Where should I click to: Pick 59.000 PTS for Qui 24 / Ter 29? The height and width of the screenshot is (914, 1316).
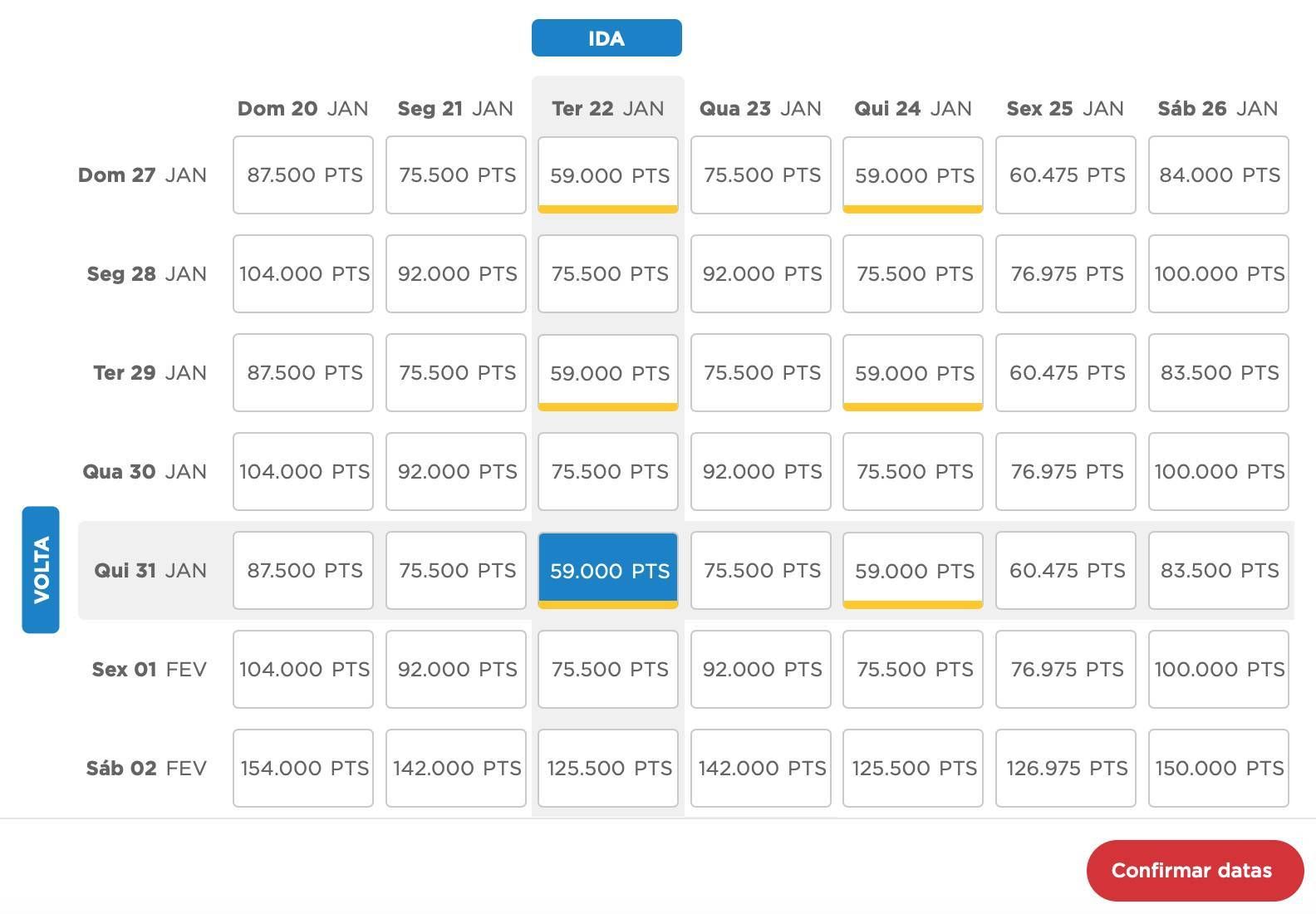913,373
